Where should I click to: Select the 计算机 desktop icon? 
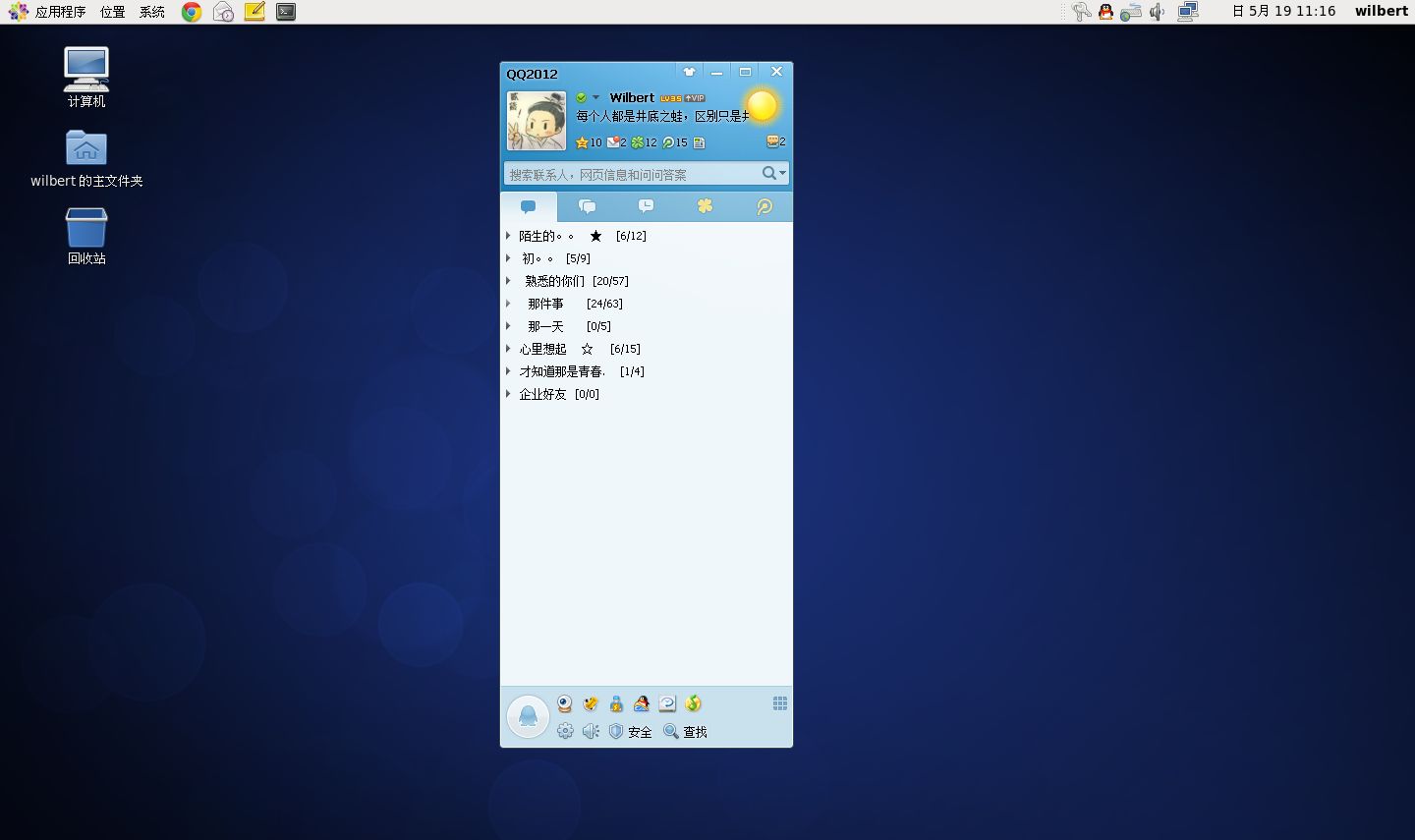pos(86,77)
